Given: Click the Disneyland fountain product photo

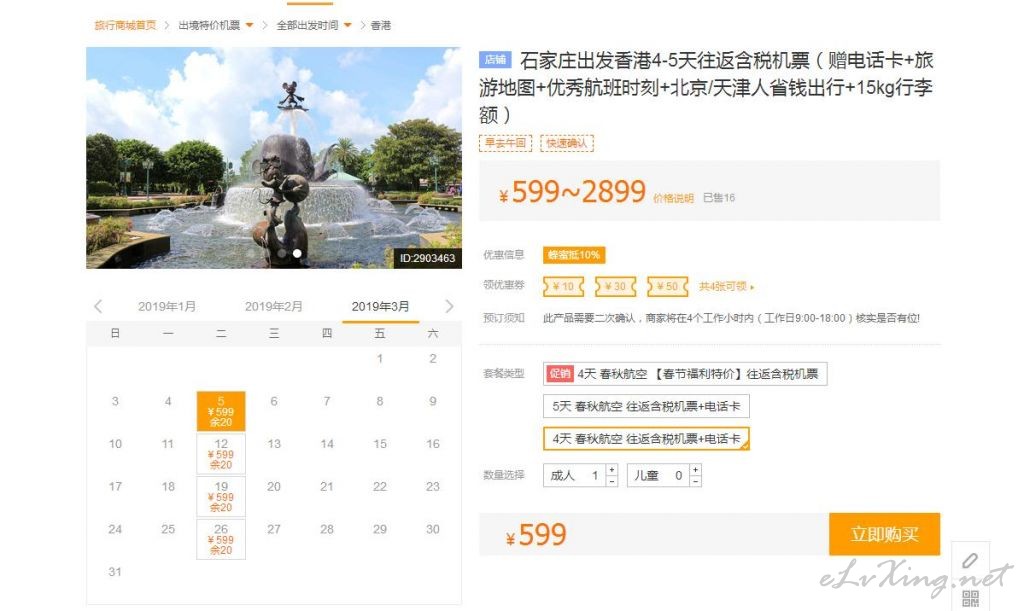Looking at the screenshot, I should point(274,157).
